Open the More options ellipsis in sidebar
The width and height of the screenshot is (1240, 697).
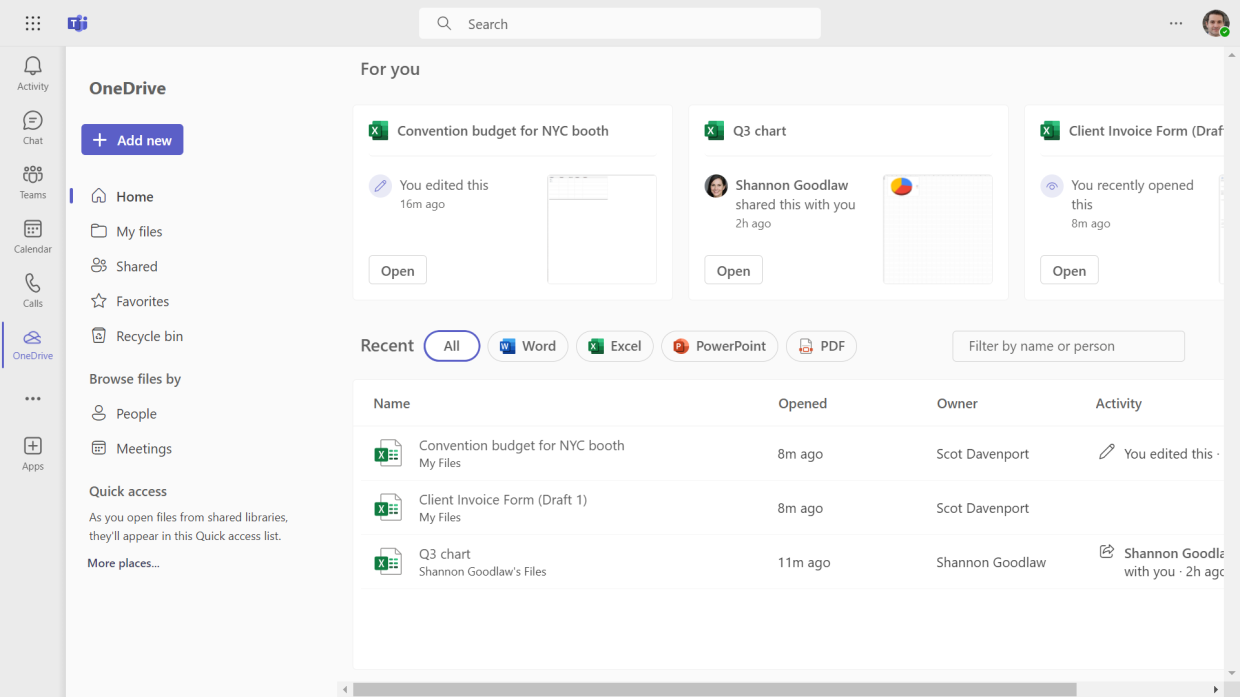click(32, 398)
